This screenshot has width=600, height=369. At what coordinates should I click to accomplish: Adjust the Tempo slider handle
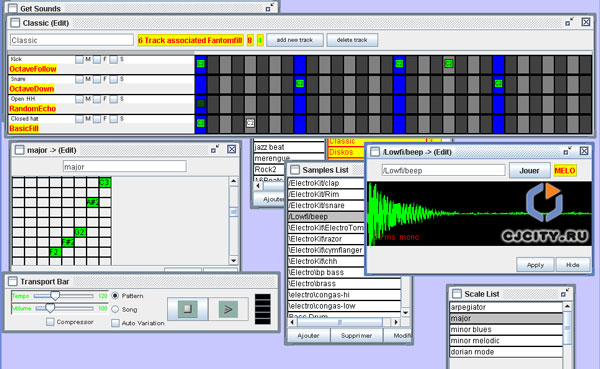[x=55, y=295]
